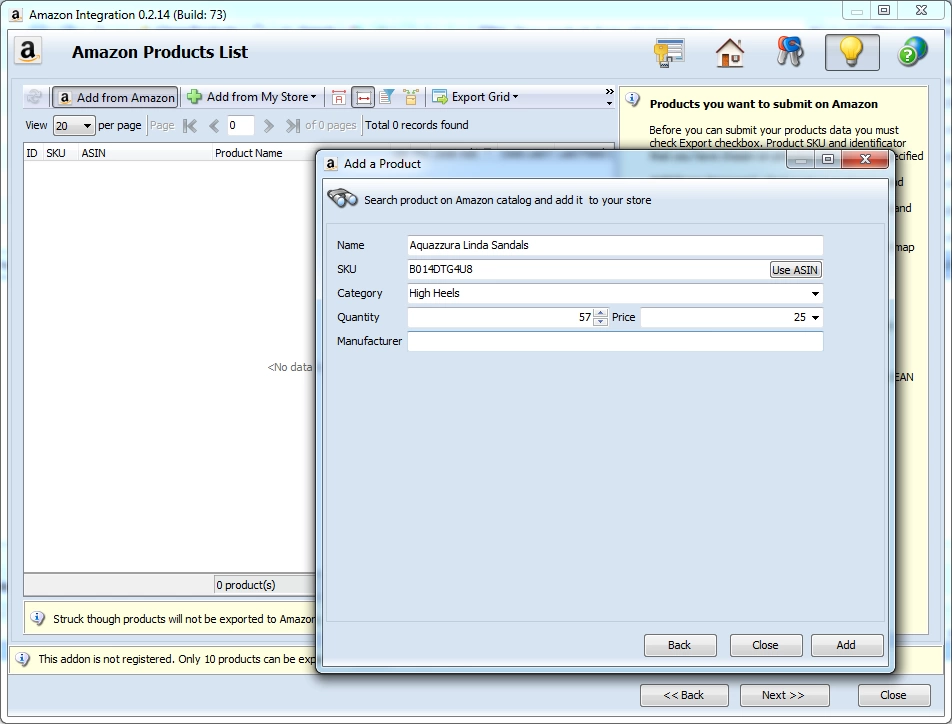
Task: Click the ID column header
Action: coord(32,153)
